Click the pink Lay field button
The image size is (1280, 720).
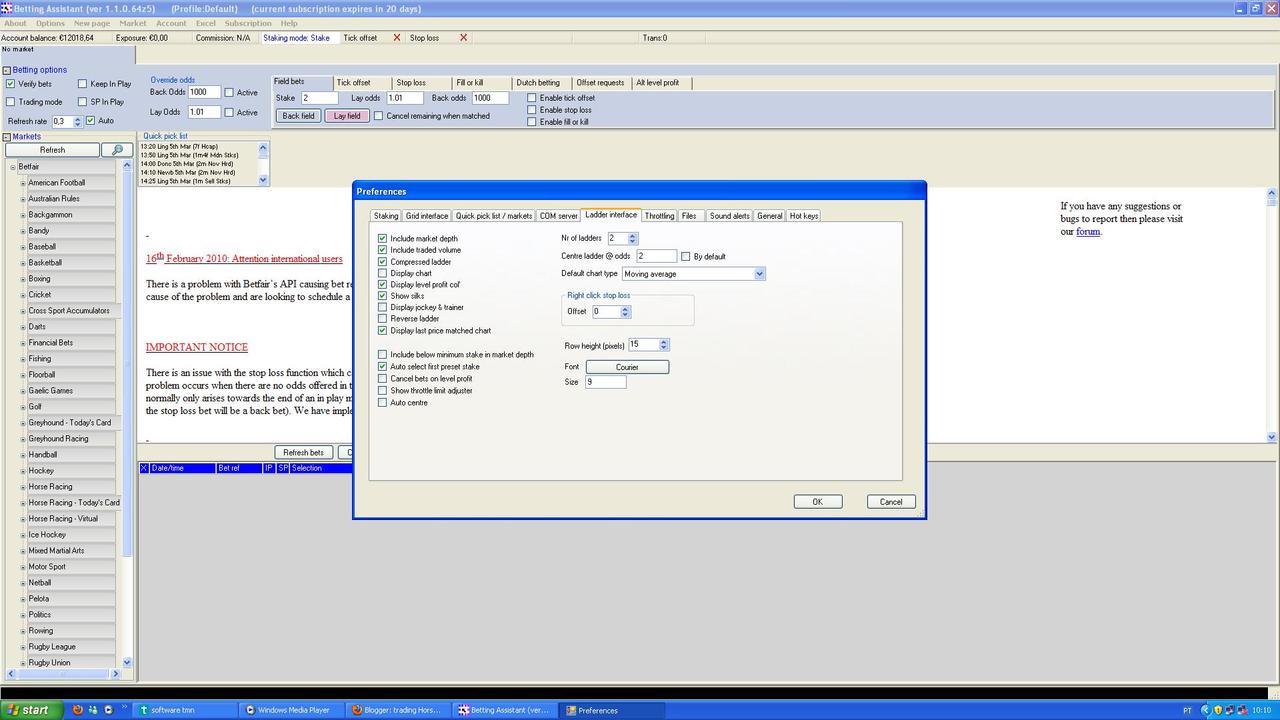[x=347, y=116]
